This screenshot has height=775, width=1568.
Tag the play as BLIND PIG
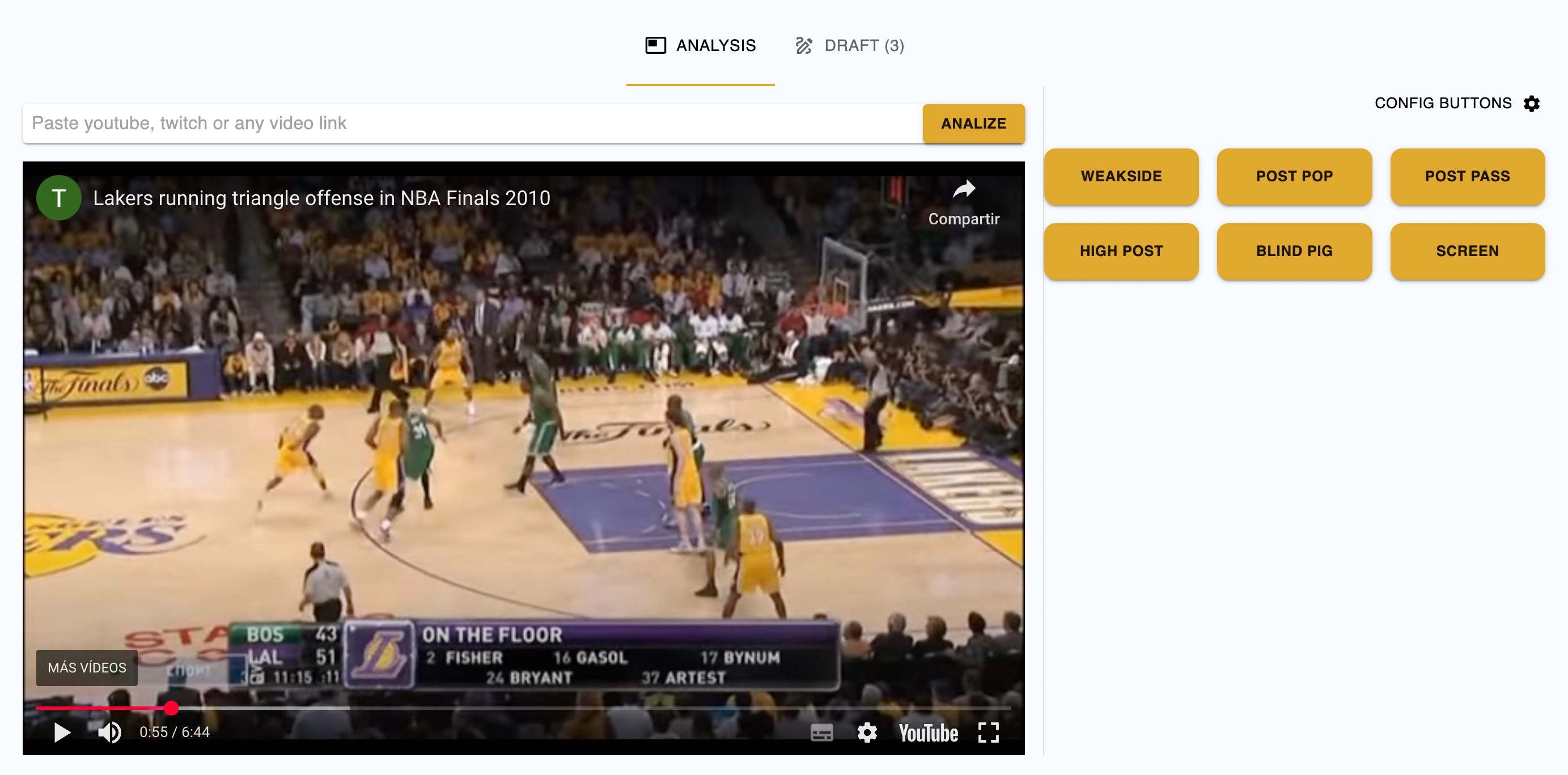click(x=1294, y=250)
